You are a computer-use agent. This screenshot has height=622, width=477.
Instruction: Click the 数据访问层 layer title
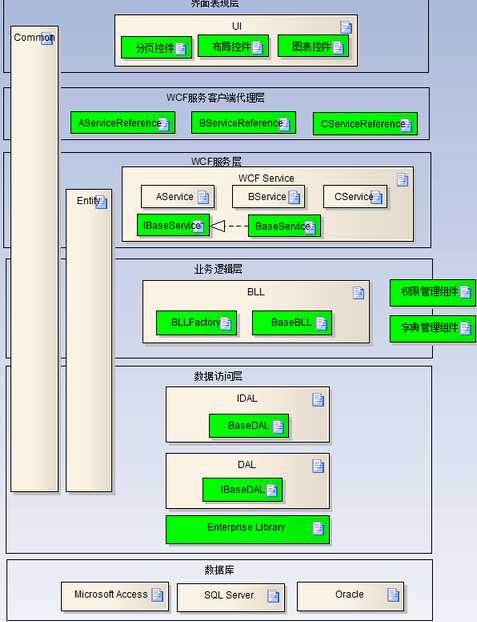(x=218, y=376)
